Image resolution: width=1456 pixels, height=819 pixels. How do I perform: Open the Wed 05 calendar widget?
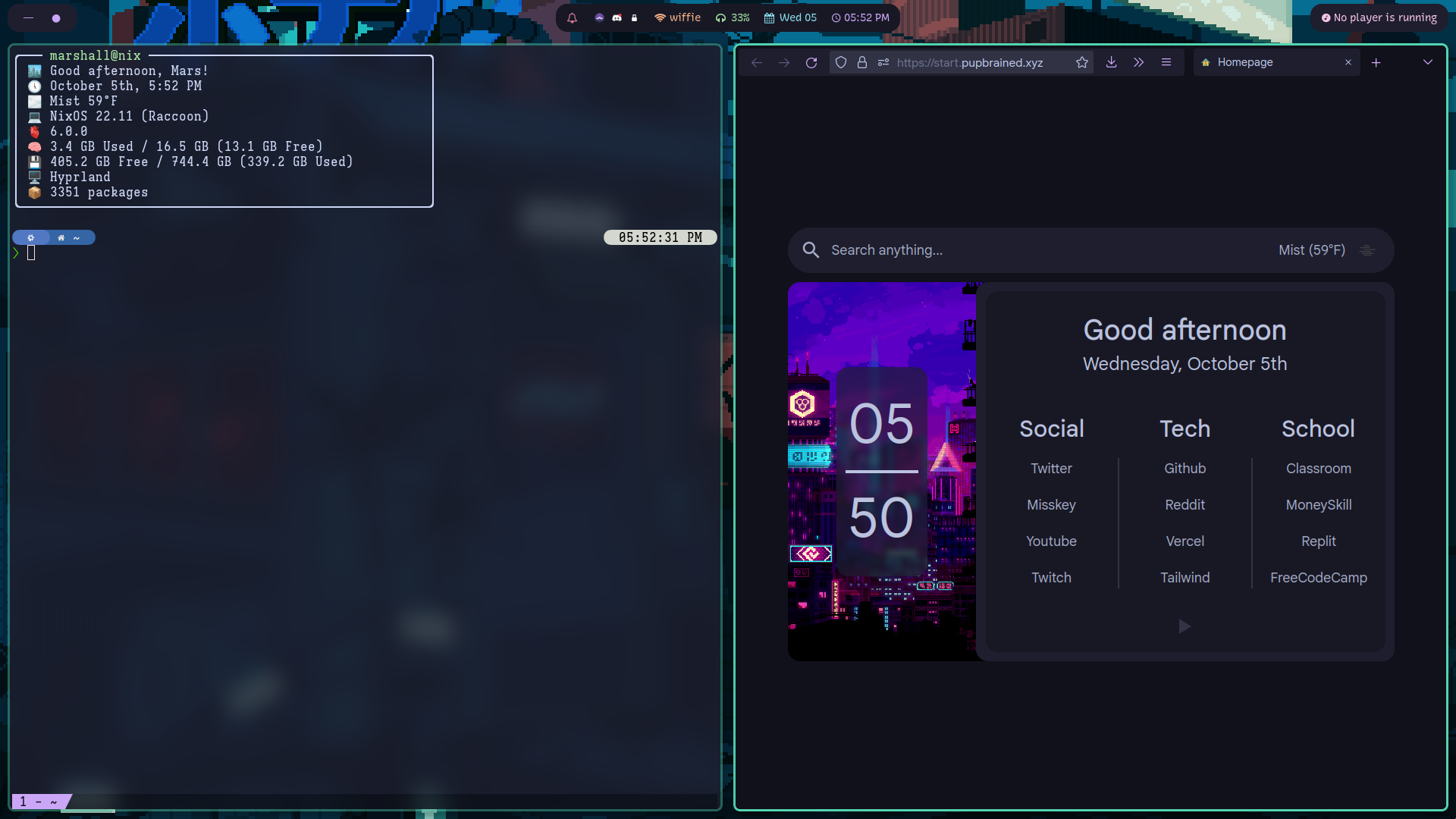[x=790, y=17]
